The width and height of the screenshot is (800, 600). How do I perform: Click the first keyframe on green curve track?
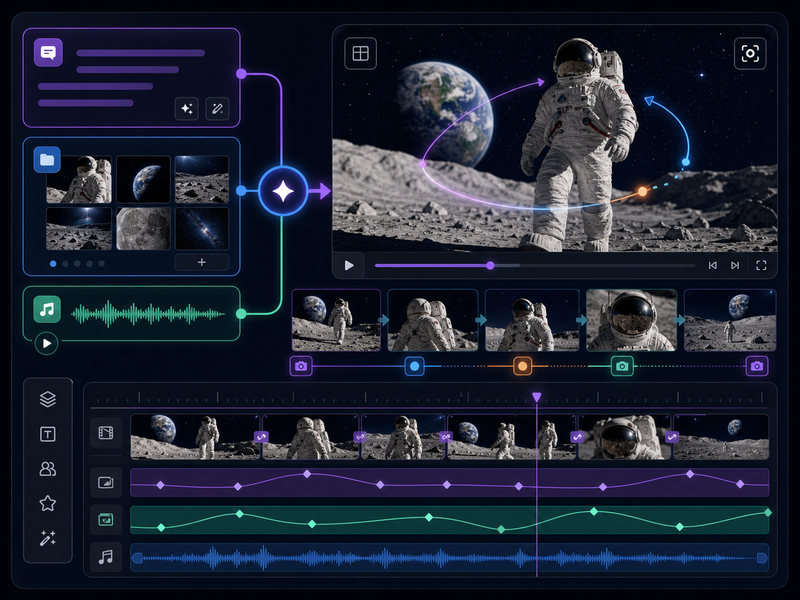(161, 527)
